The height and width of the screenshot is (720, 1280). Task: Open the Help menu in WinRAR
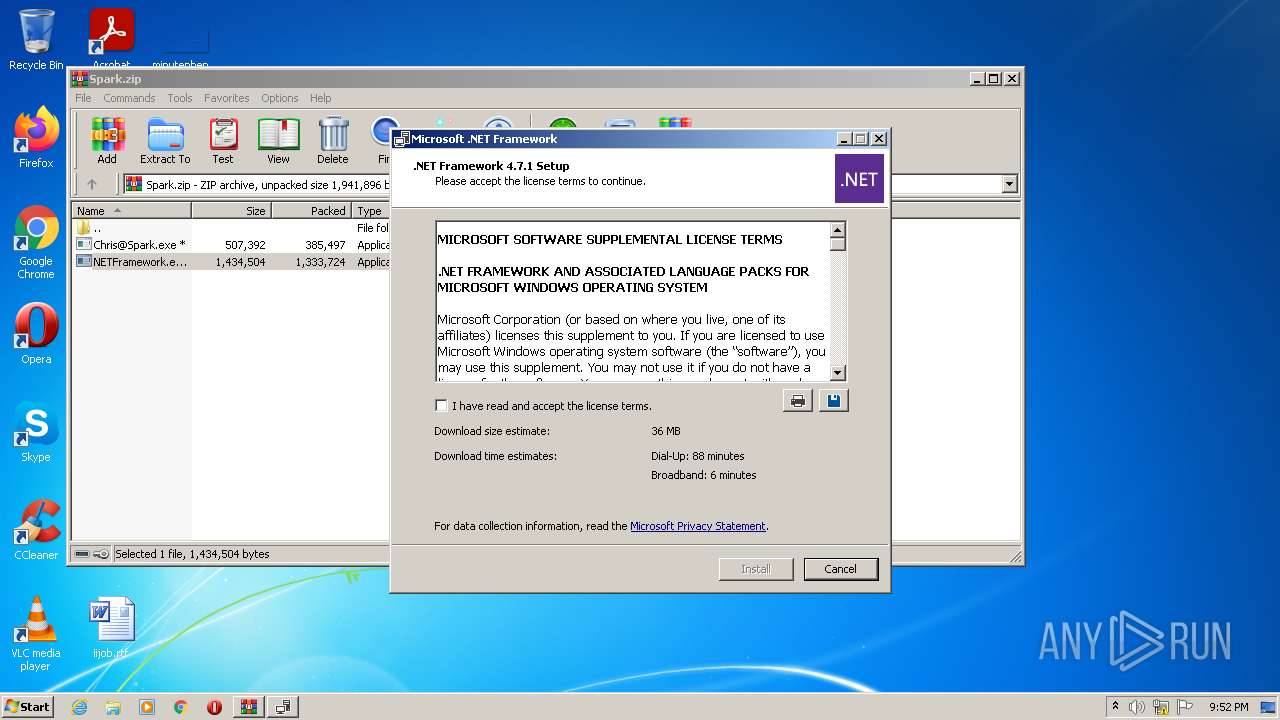pyautogui.click(x=320, y=98)
